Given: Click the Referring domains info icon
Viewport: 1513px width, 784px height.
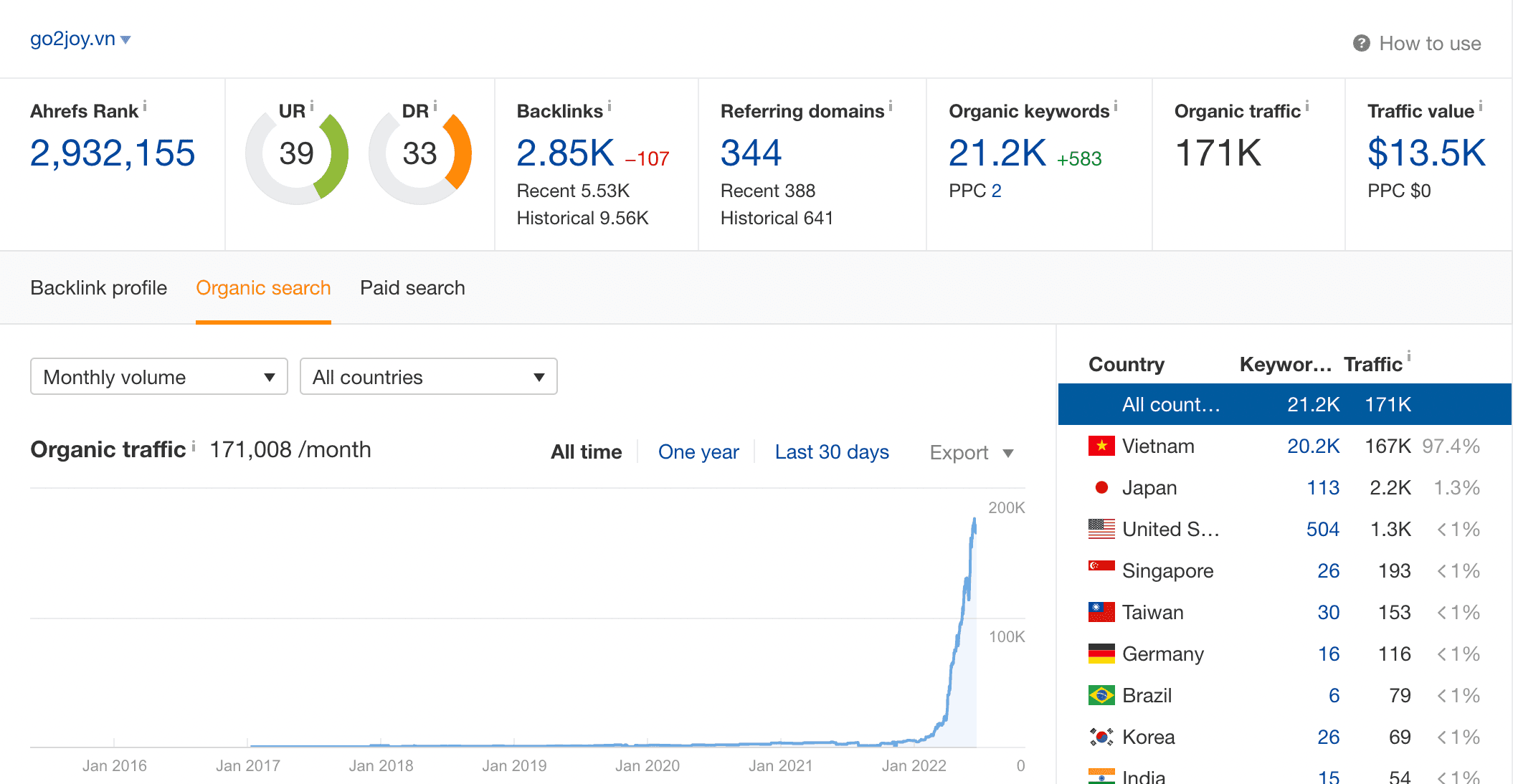Looking at the screenshot, I should (x=891, y=106).
